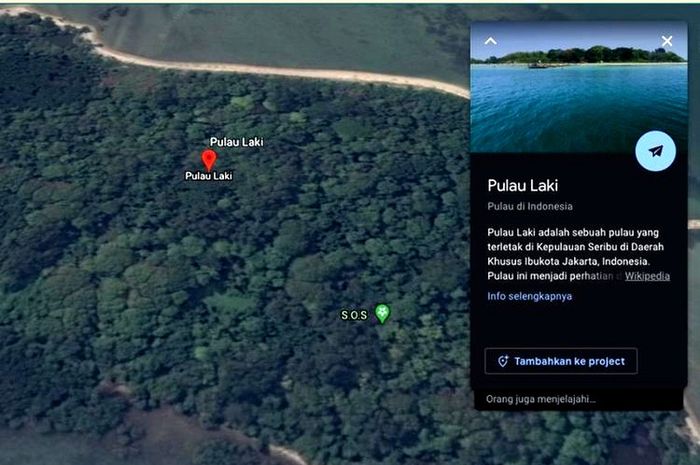Screen dimensions: 700x465
Task: Click the Pulau Laki title in the card
Action: pos(522,185)
